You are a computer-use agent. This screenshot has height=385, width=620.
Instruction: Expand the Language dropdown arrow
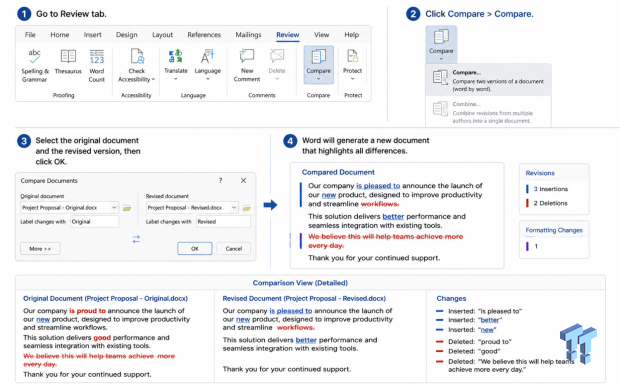(x=207, y=79)
